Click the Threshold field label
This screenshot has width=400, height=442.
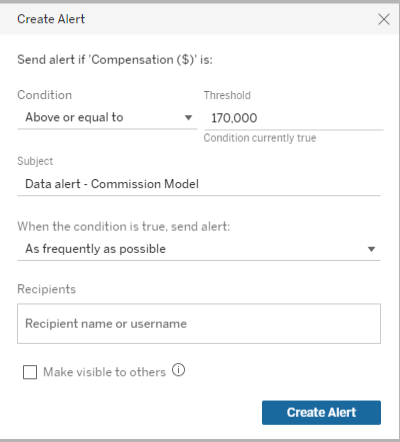pos(227,95)
